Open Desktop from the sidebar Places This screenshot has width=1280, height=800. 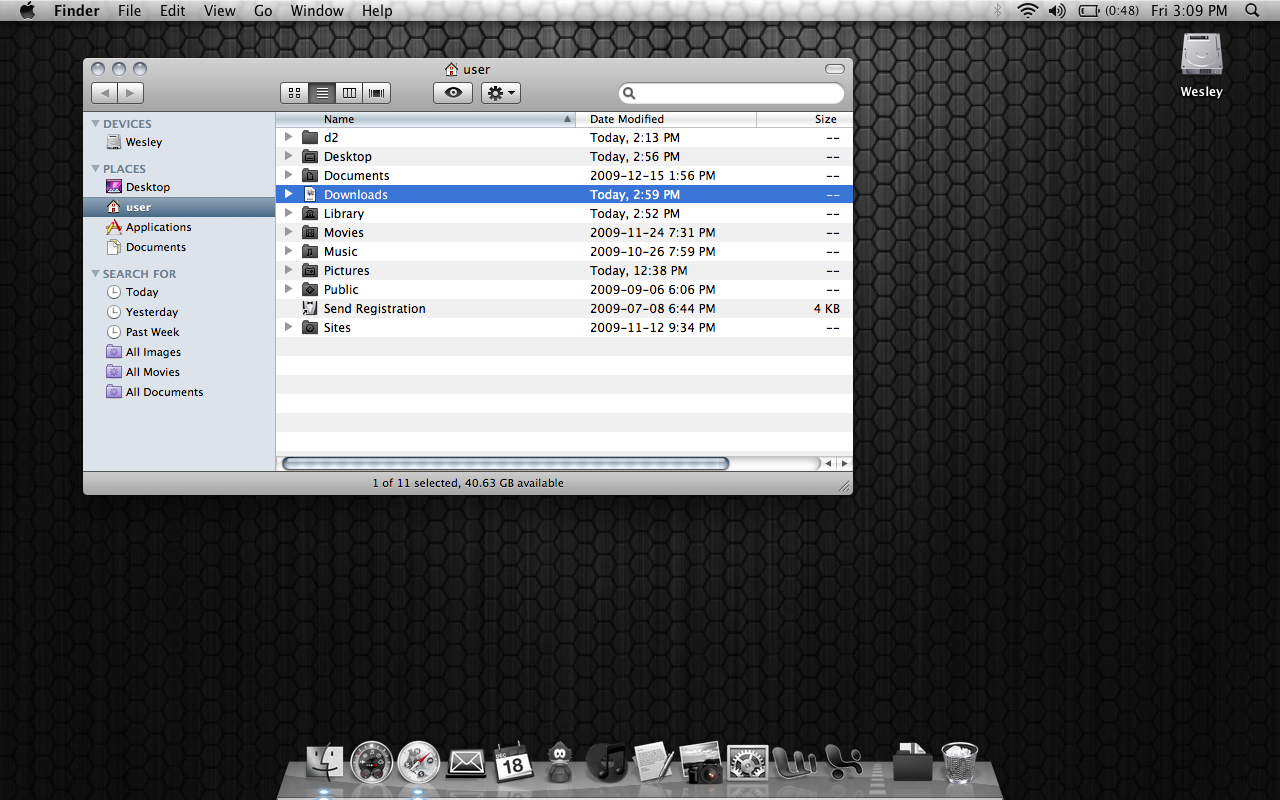[x=179, y=187]
